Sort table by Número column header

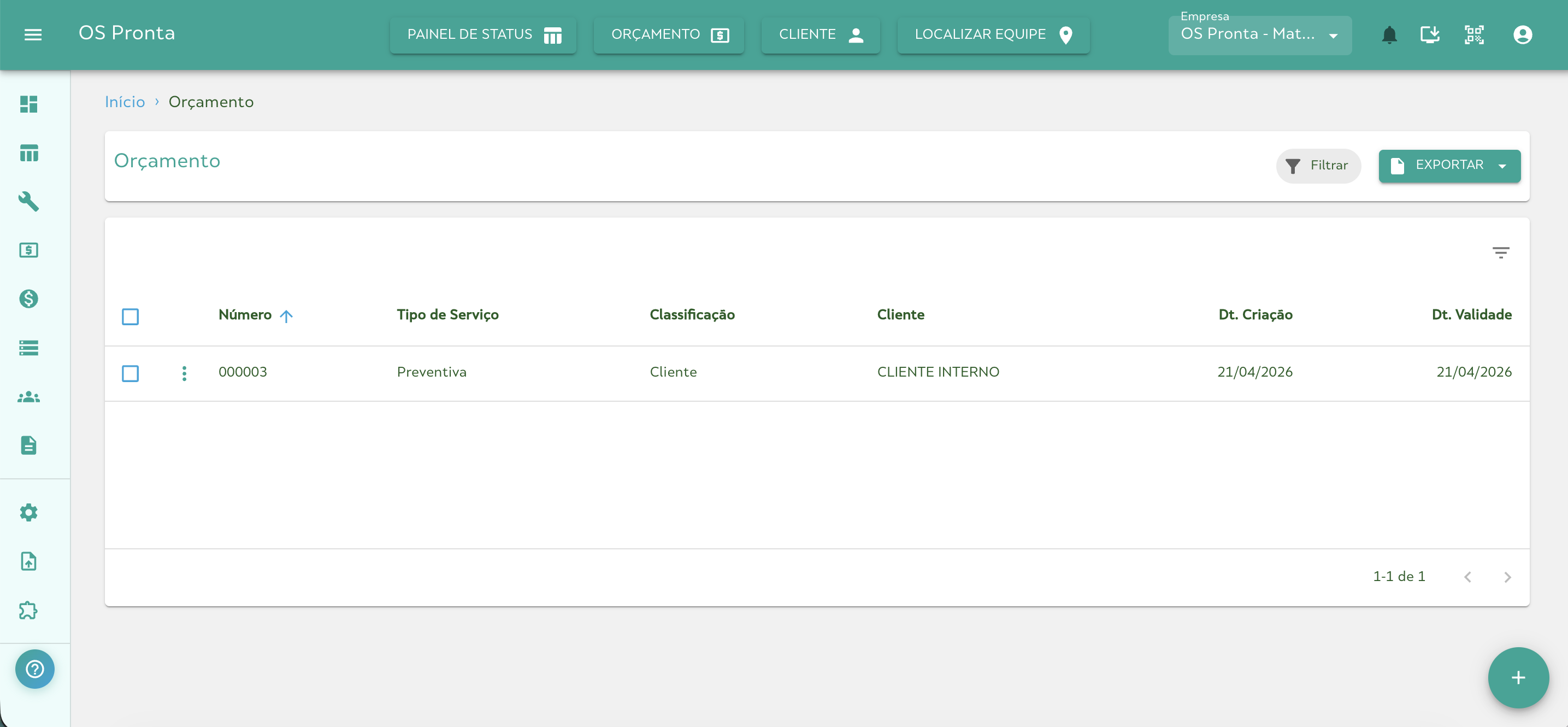[x=245, y=315]
